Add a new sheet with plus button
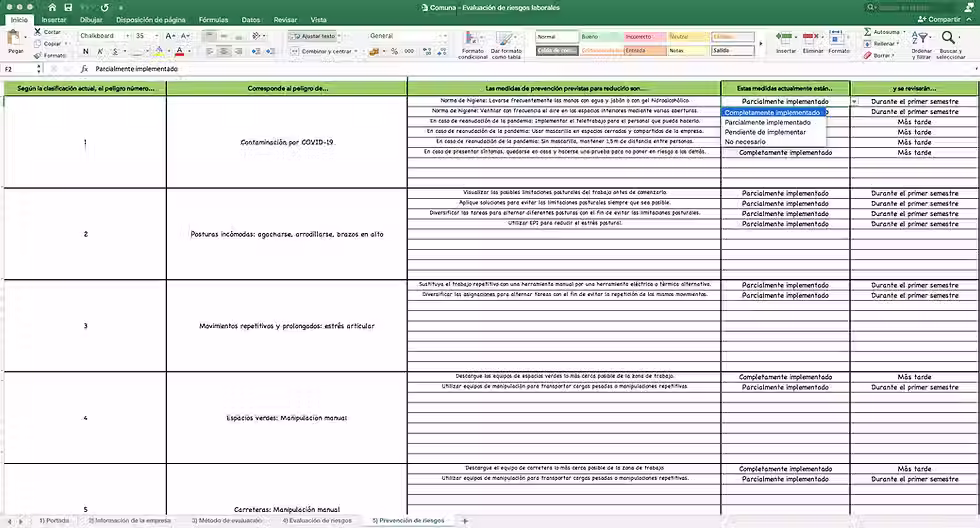The height and width of the screenshot is (528, 980). tap(464, 521)
